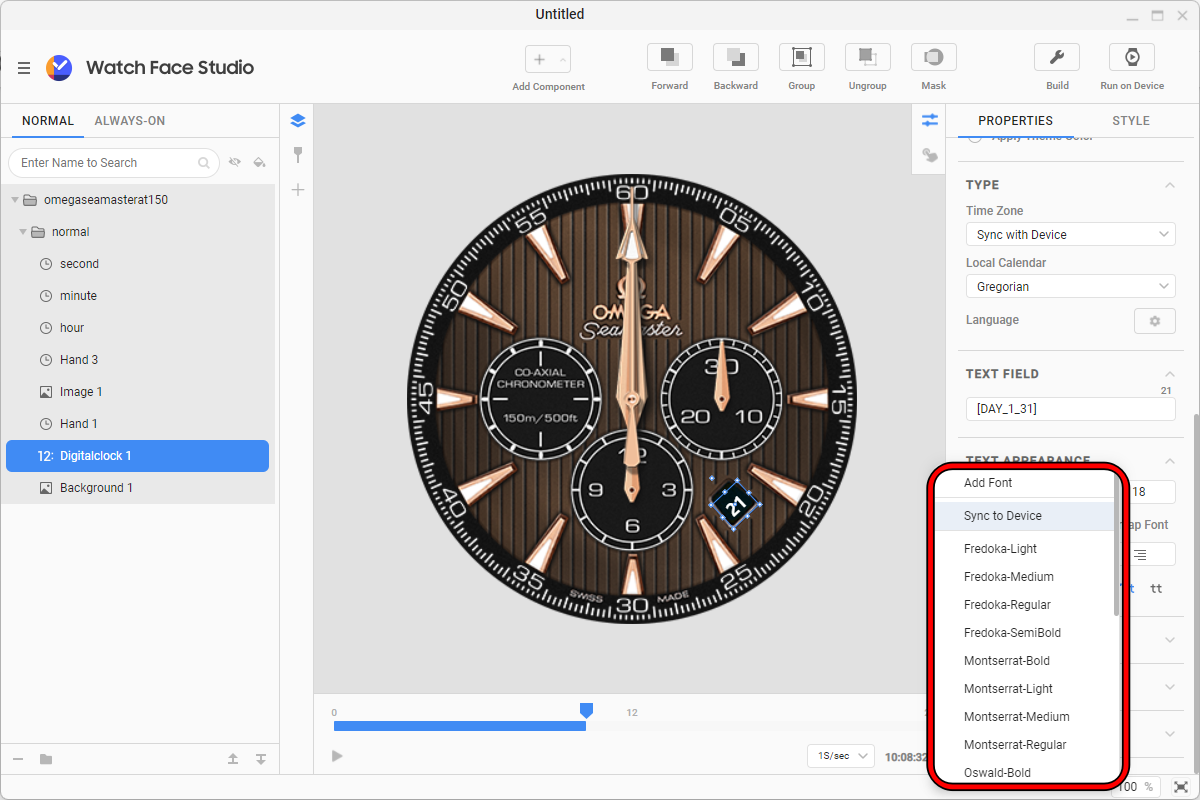Choose Sync to Device font option
Viewport: 1200px width, 800px height.
click(x=1024, y=516)
